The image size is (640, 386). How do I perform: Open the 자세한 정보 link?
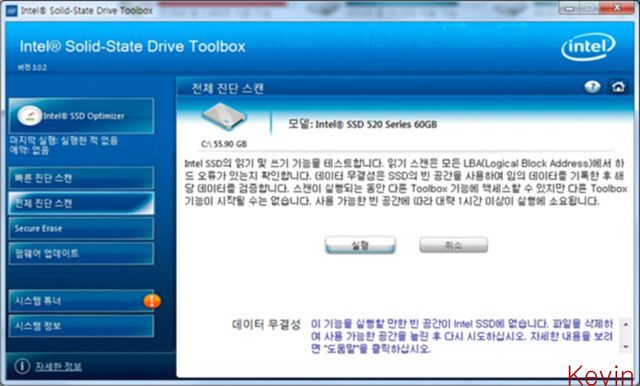[58, 366]
